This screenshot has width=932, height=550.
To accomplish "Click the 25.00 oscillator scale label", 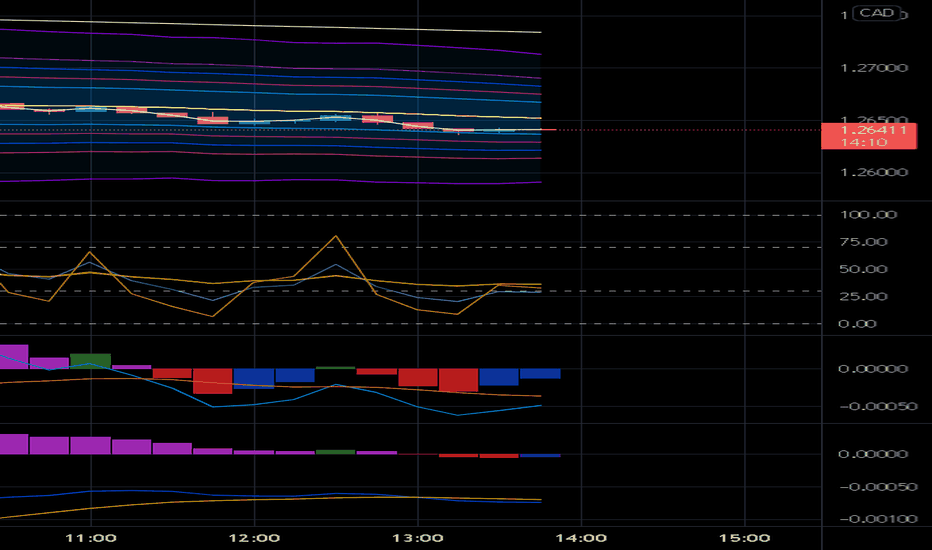I will coord(862,297).
